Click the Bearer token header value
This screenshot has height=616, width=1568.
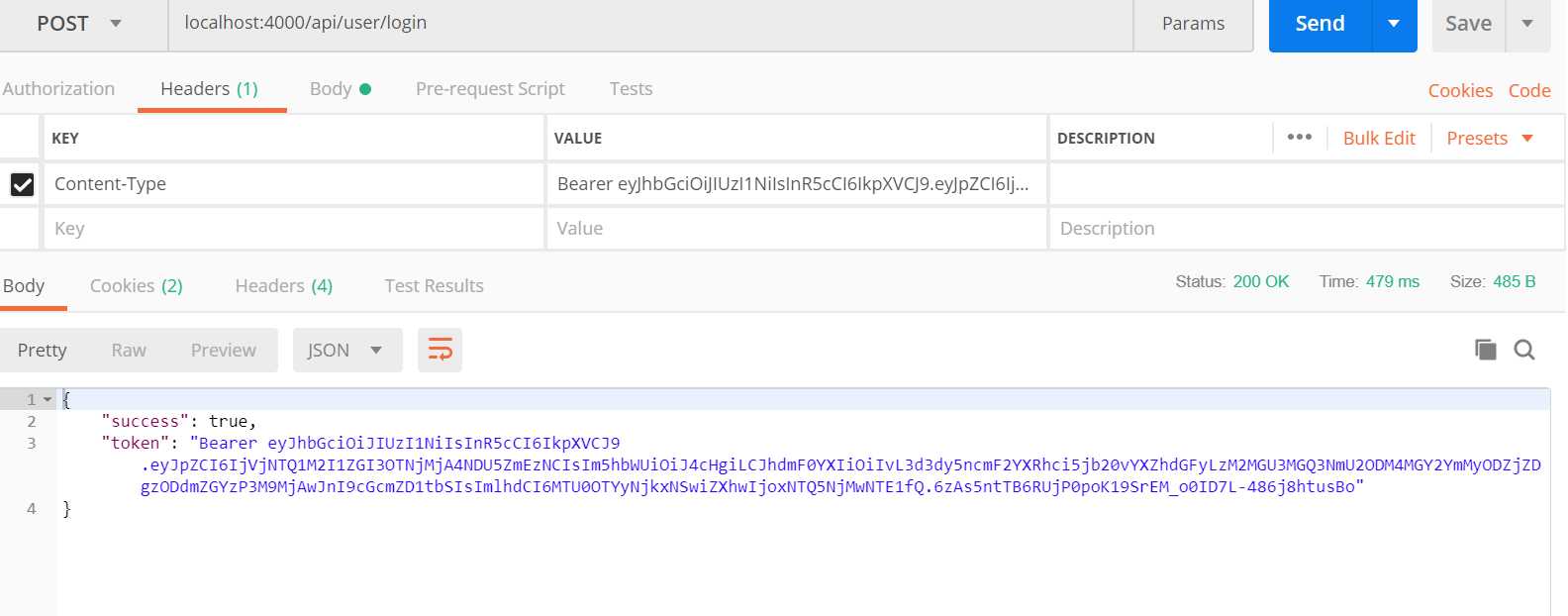(796, 184)
